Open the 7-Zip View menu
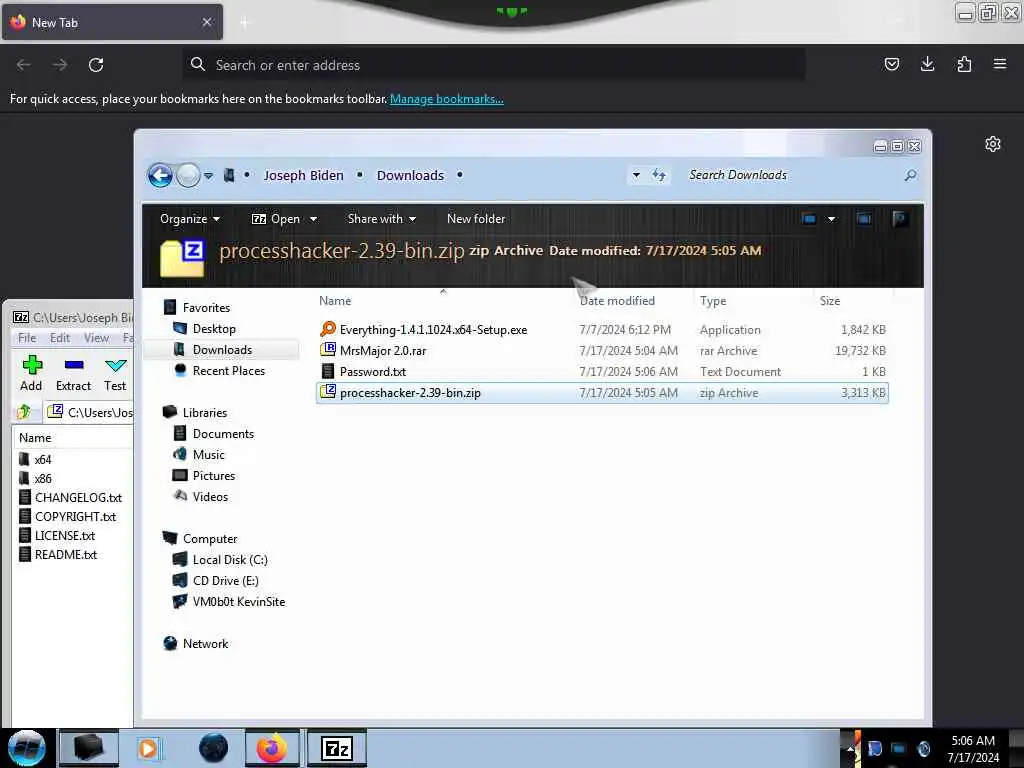Image resolution: width=1024 pixels, height=768 pixels. click(96, 338)
